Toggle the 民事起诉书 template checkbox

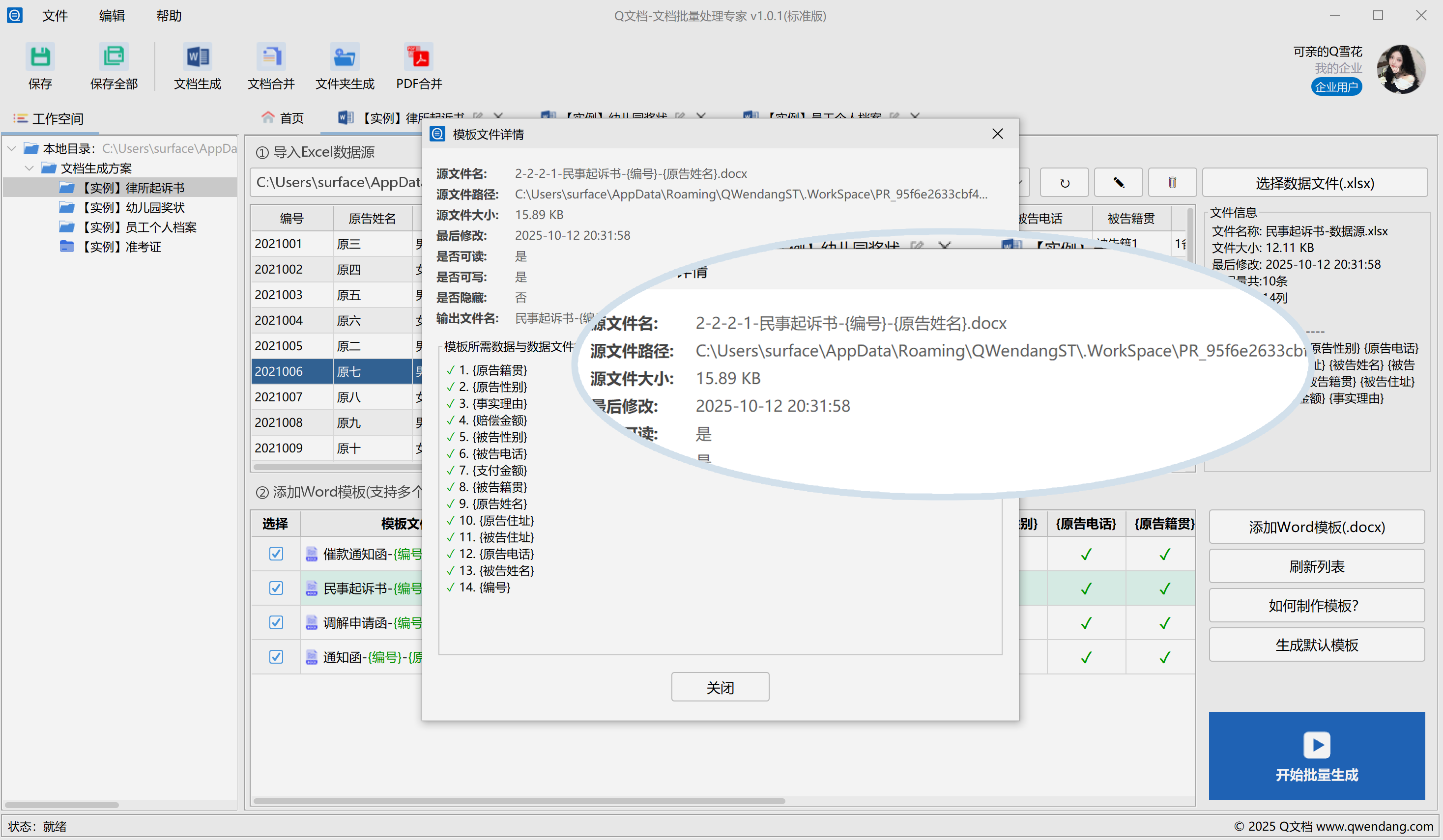coord(276,588)
